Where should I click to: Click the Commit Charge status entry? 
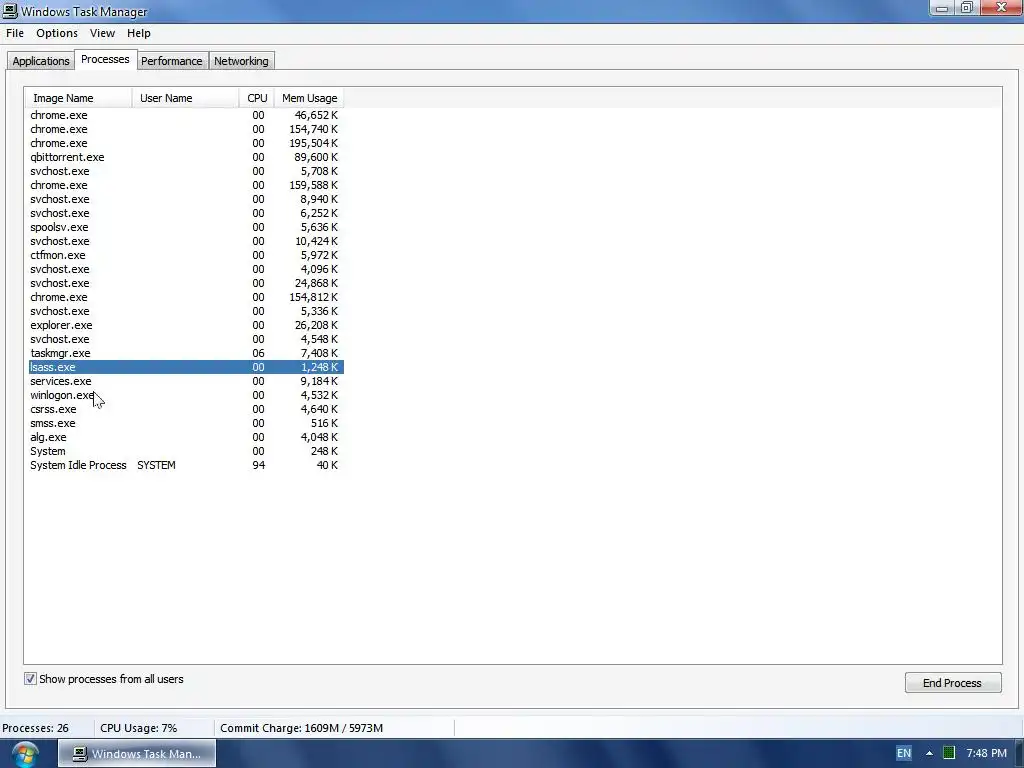301,728
